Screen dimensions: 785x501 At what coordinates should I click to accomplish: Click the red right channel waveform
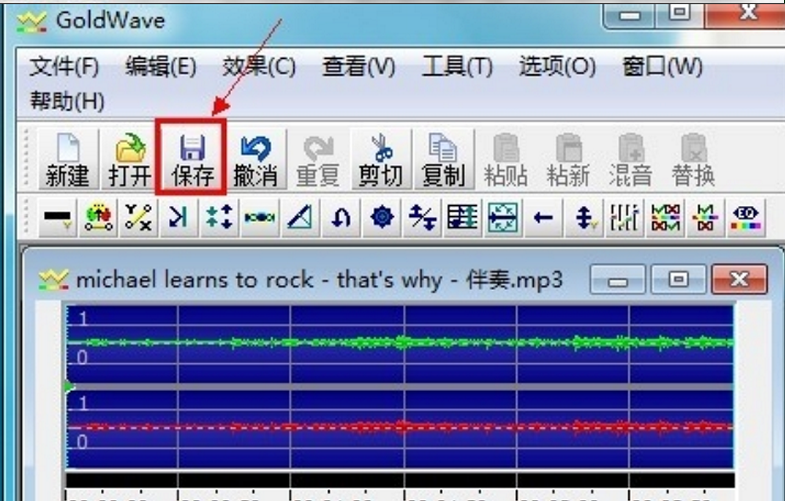401,427
